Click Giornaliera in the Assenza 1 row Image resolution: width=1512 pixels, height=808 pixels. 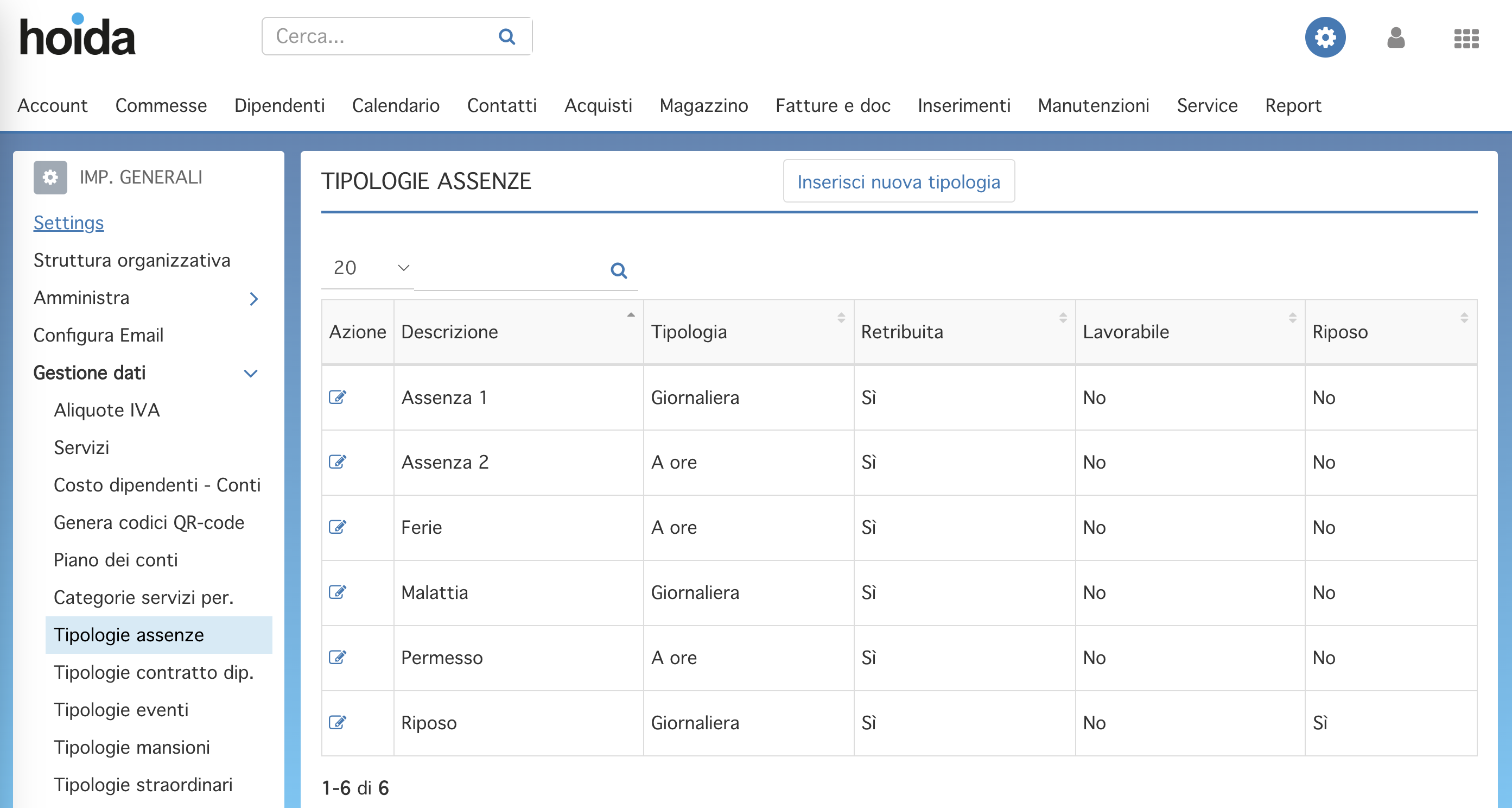(x=695, y=397)
